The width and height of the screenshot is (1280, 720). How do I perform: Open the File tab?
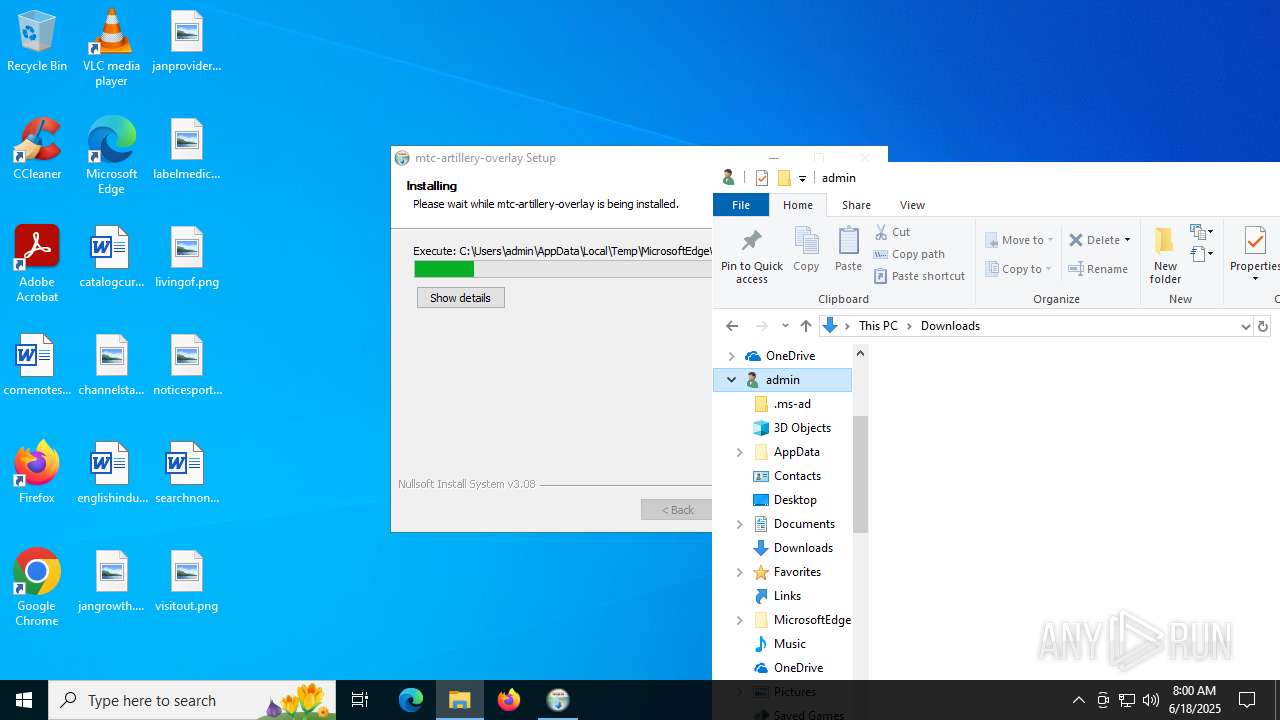point(741,205)
